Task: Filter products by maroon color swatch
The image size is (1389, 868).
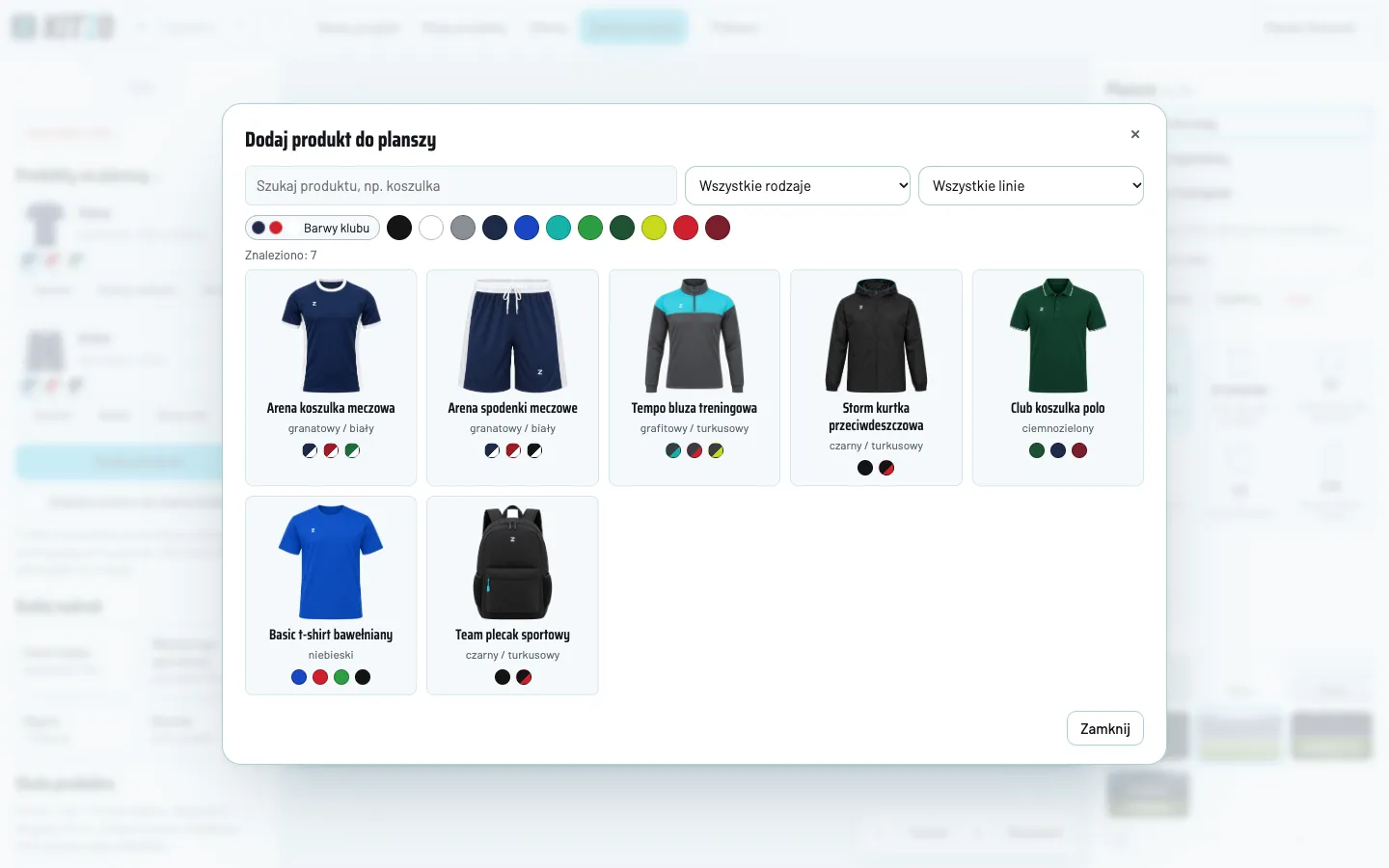Action: [718, 228]
